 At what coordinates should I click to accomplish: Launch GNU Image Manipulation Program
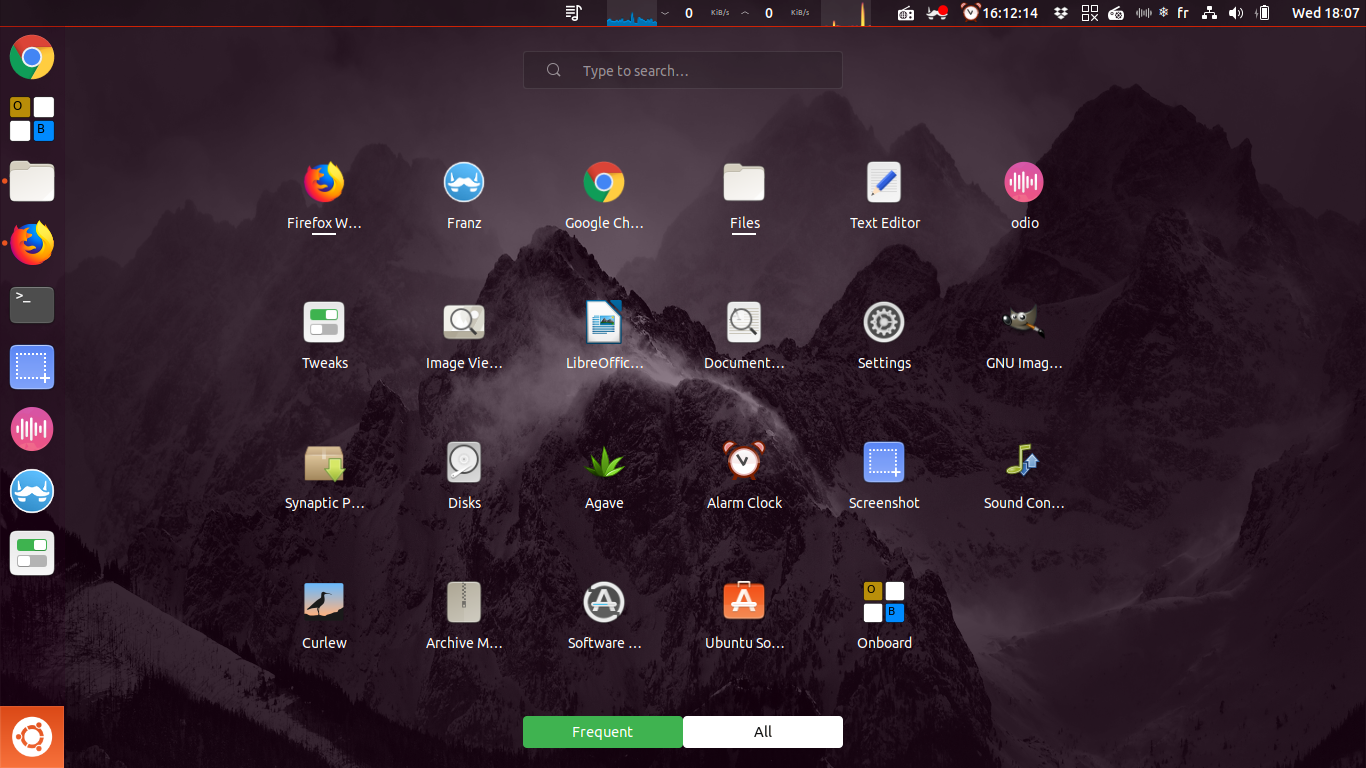click(x=1024, y=336)
